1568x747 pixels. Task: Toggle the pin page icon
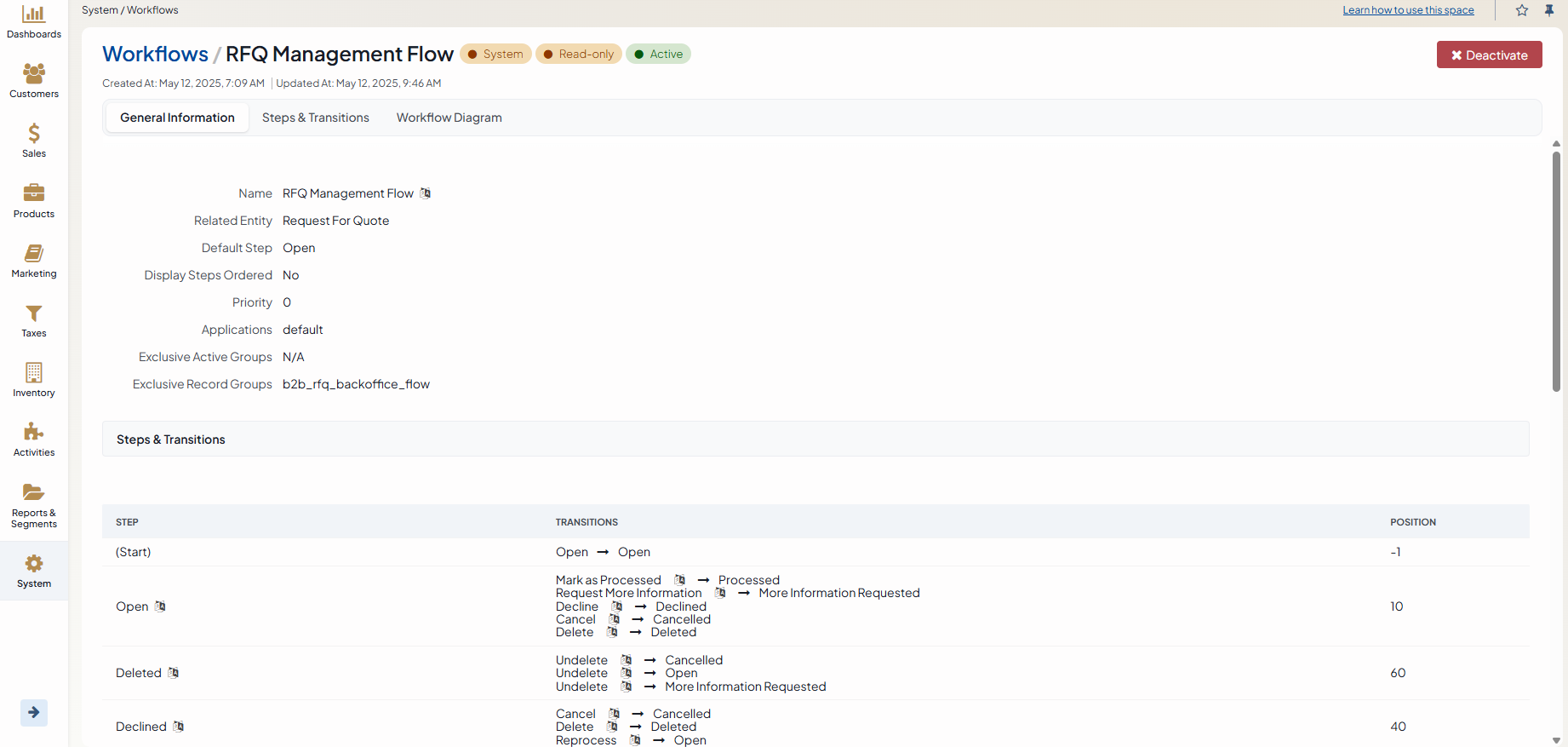coord(1549,10)
